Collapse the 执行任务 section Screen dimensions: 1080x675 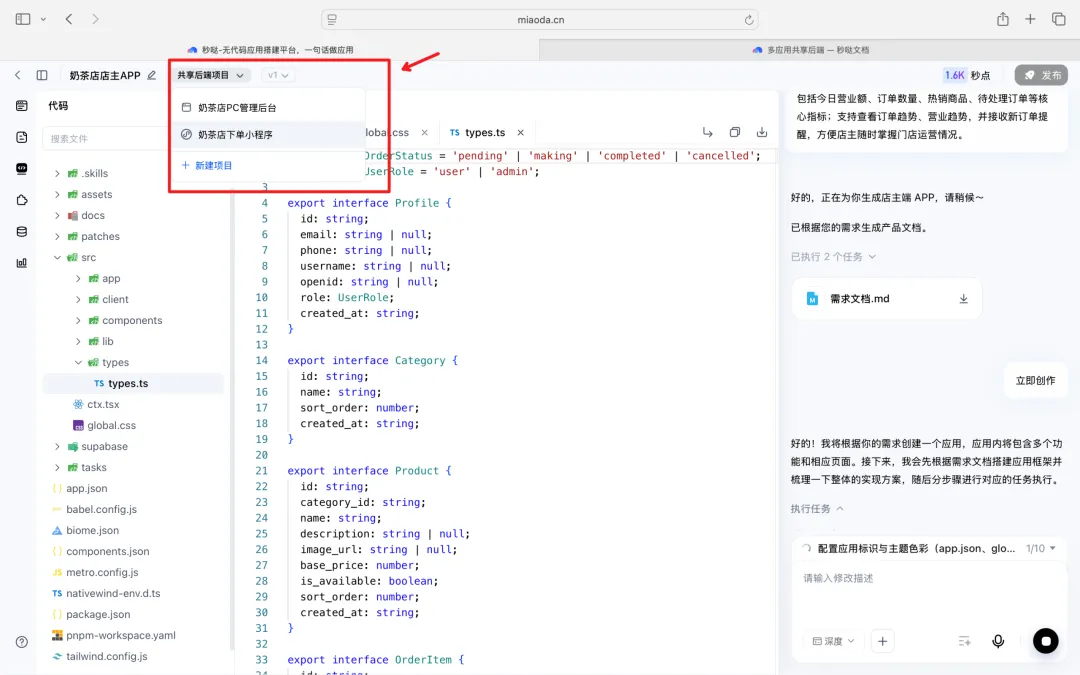coord(817,509)
